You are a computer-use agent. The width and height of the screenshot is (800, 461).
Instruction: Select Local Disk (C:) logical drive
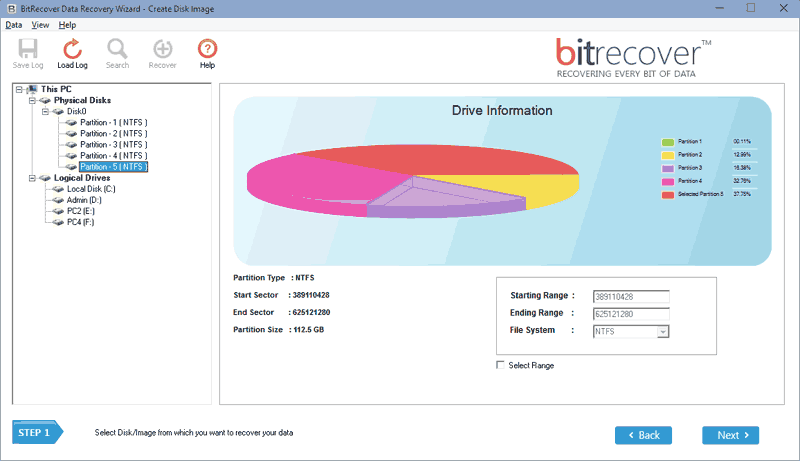click(91, 189)
